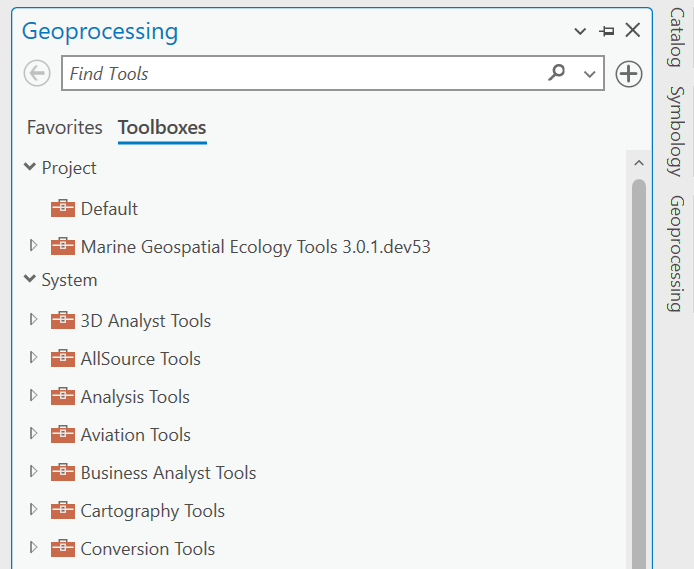Select the Analysis Tools label
694x569 pixels.
pos(135,397)
